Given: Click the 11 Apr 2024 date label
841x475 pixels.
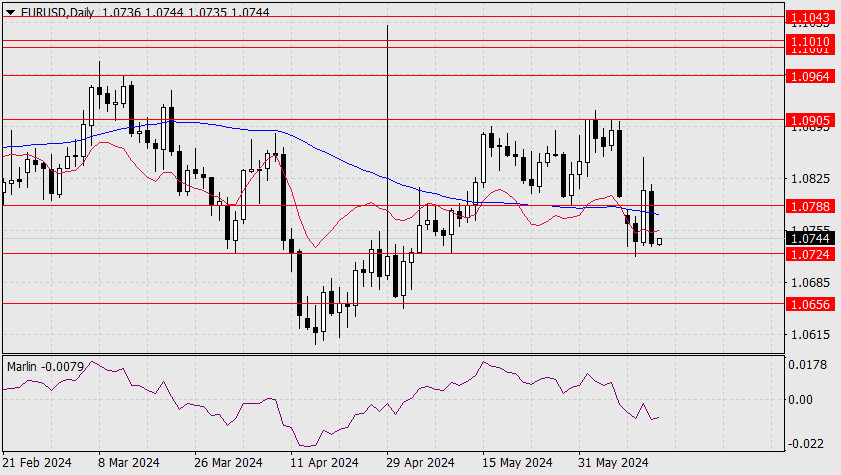Looking at the screenshot, I should point(324,462).
